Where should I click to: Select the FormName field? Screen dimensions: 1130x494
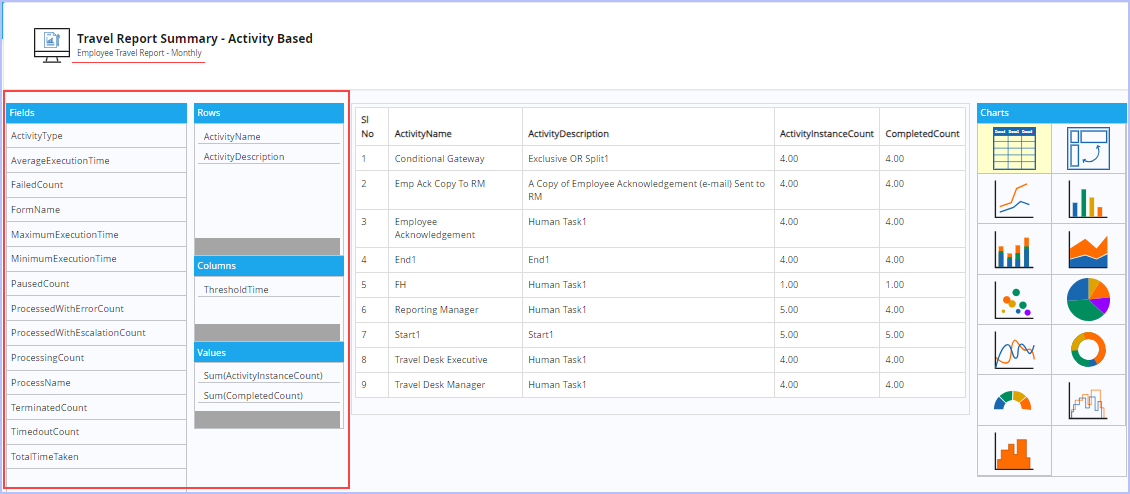[96, 210]
